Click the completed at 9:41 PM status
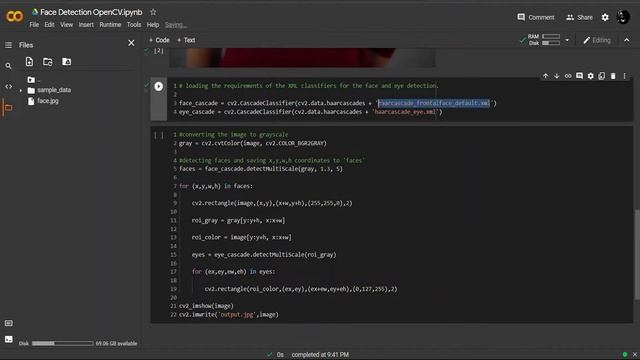 pos(320,355)
